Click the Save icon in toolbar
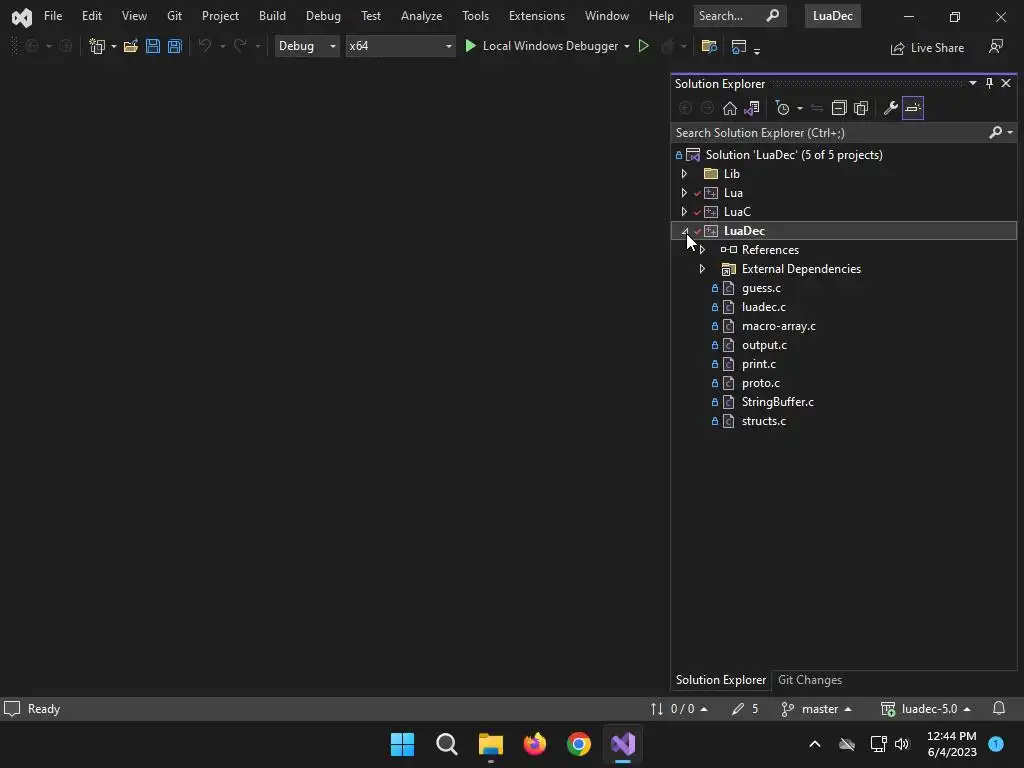Screen dimensions: 1024x768 [x=153, y=46]
